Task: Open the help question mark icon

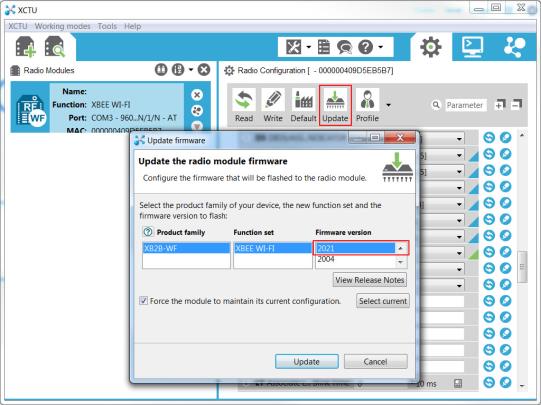Action: tap(365, 47)
